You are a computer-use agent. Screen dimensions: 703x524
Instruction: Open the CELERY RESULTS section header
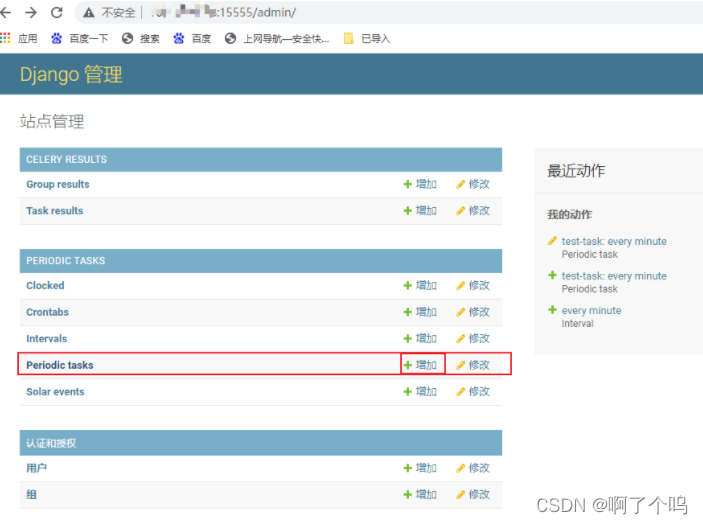coord(66,160)
